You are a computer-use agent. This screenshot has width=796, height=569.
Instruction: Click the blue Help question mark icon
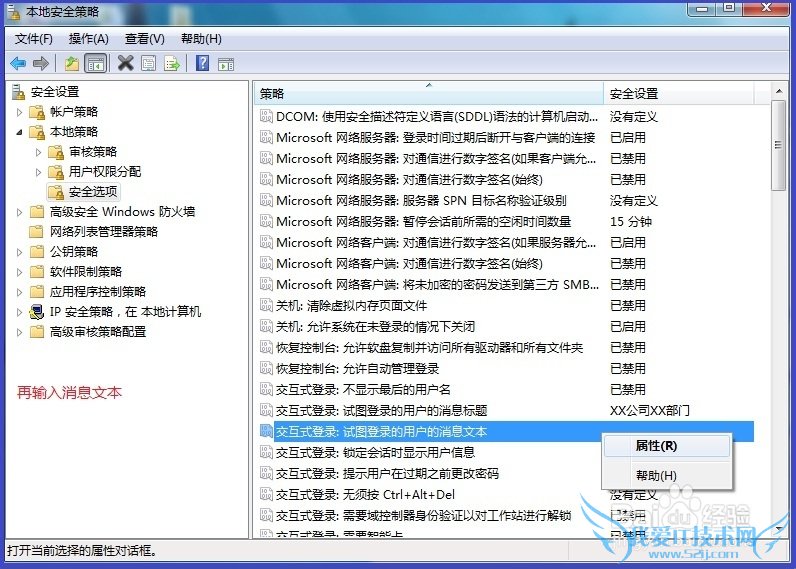point(202,63)
